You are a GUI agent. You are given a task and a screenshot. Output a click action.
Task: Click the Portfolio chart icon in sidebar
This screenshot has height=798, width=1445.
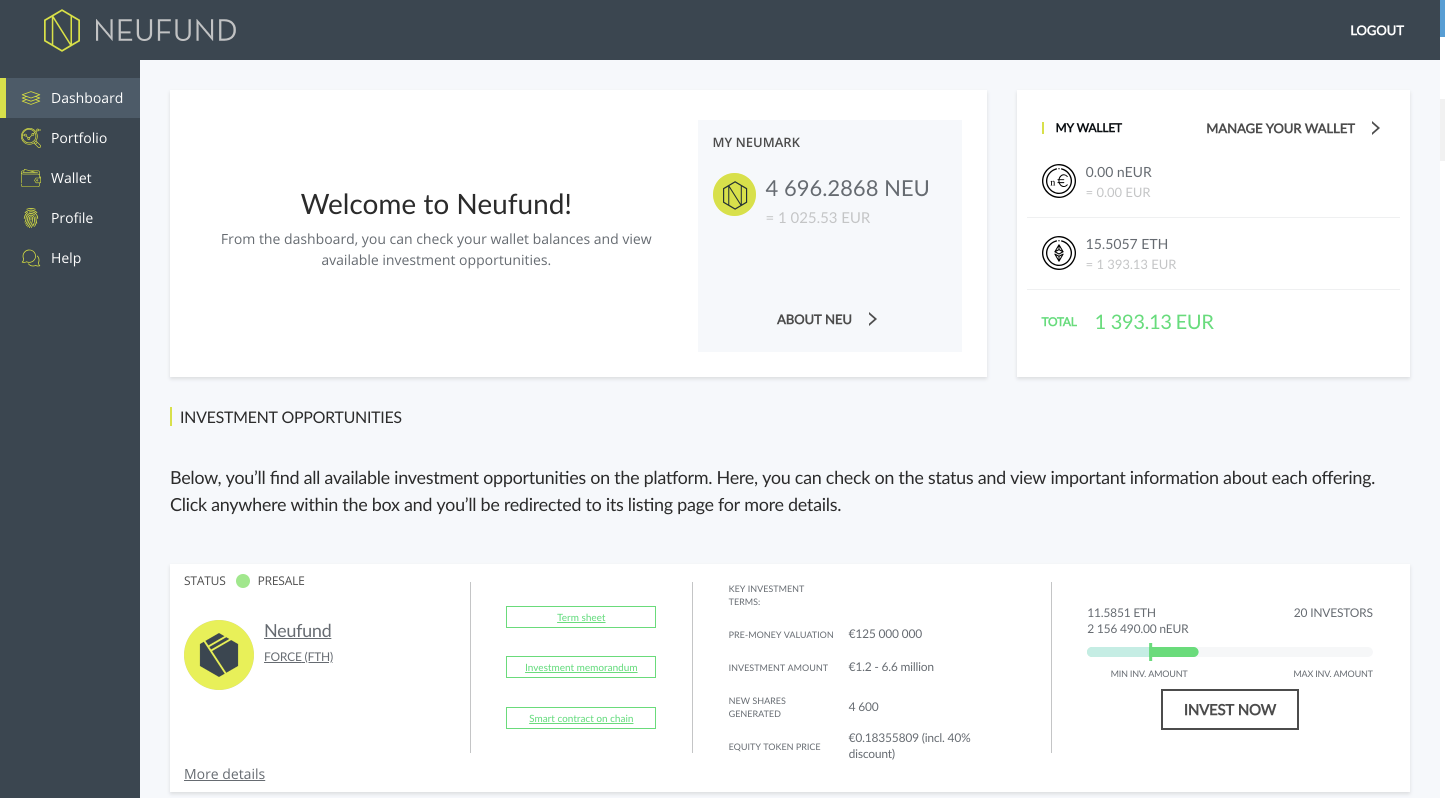pyautogui.click(x=31, y=138)
